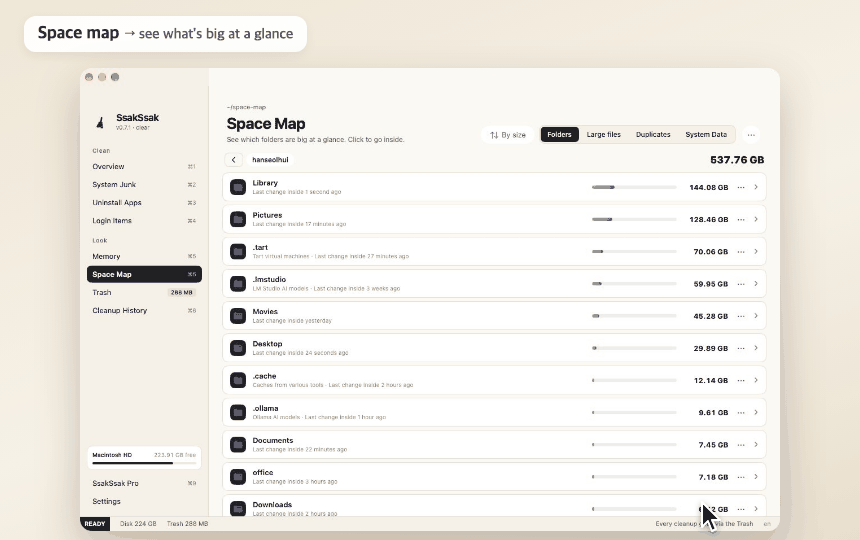Click the Movies folder icon
This screenshot has height=540, width=860.
coord(238,316)
